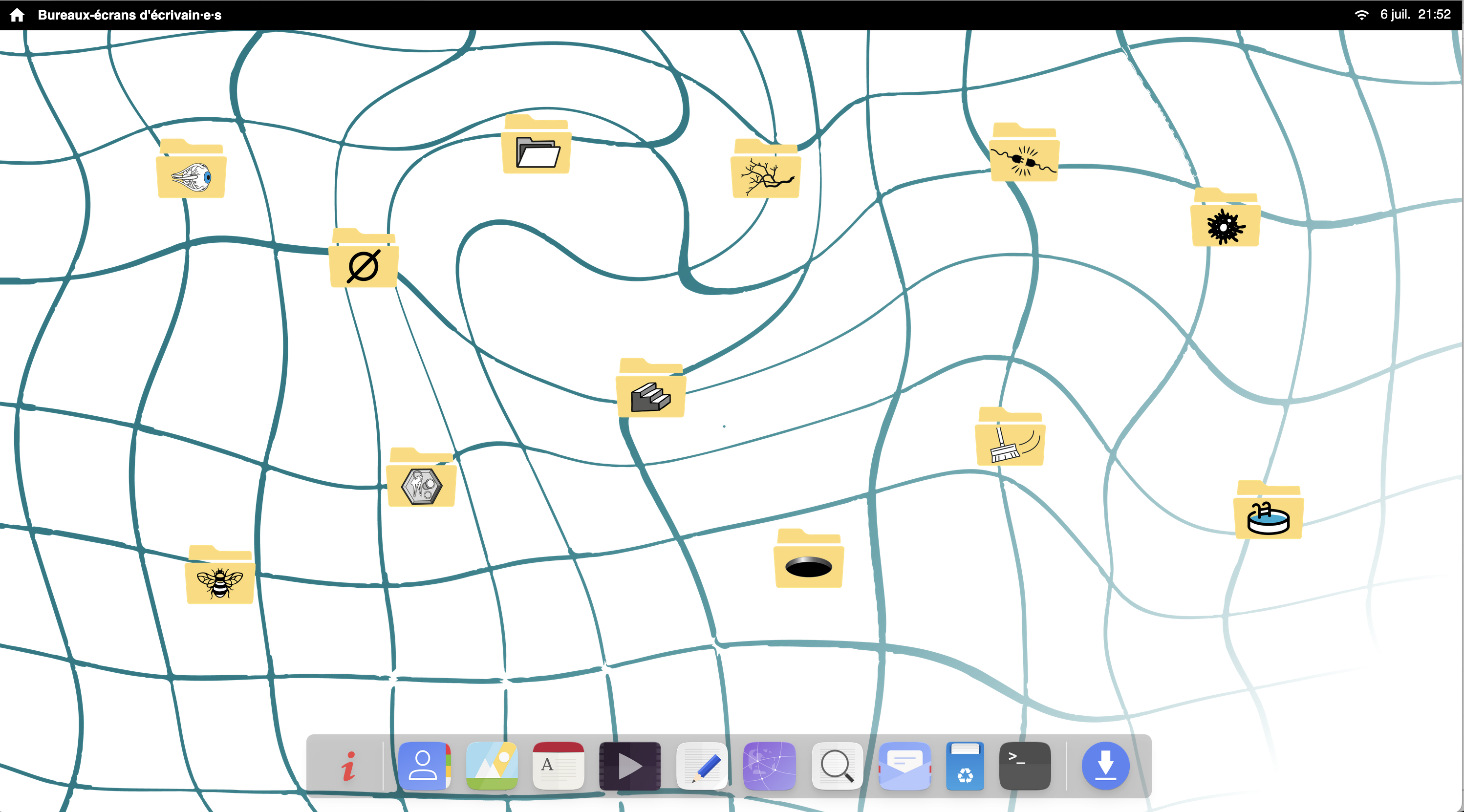The width and height of the screenshot is (1464, 812).
Task: Open the folder with the unplugged cable icon
Action: pyautogui.click(x=1024, y=154)
